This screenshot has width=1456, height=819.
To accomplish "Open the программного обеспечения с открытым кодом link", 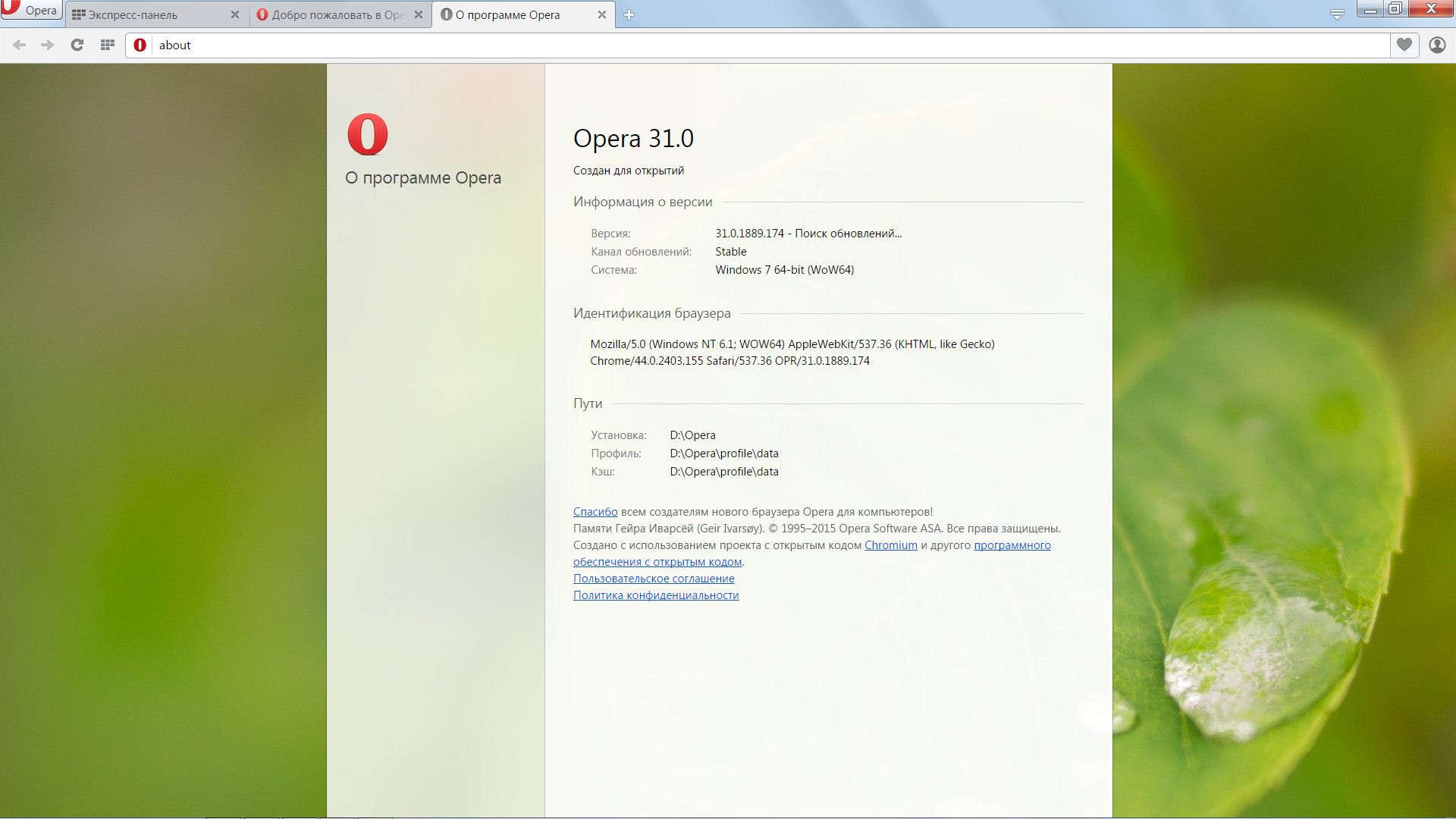I will click(x=1012, y=545).
